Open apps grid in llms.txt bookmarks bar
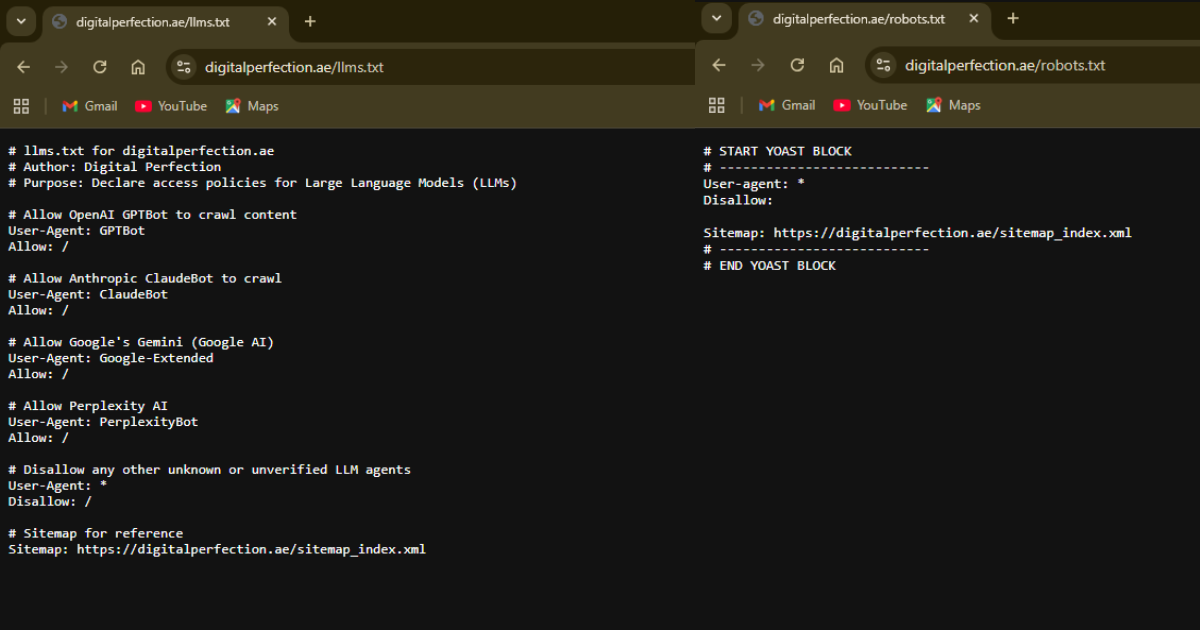 click(x=21, y=106)
